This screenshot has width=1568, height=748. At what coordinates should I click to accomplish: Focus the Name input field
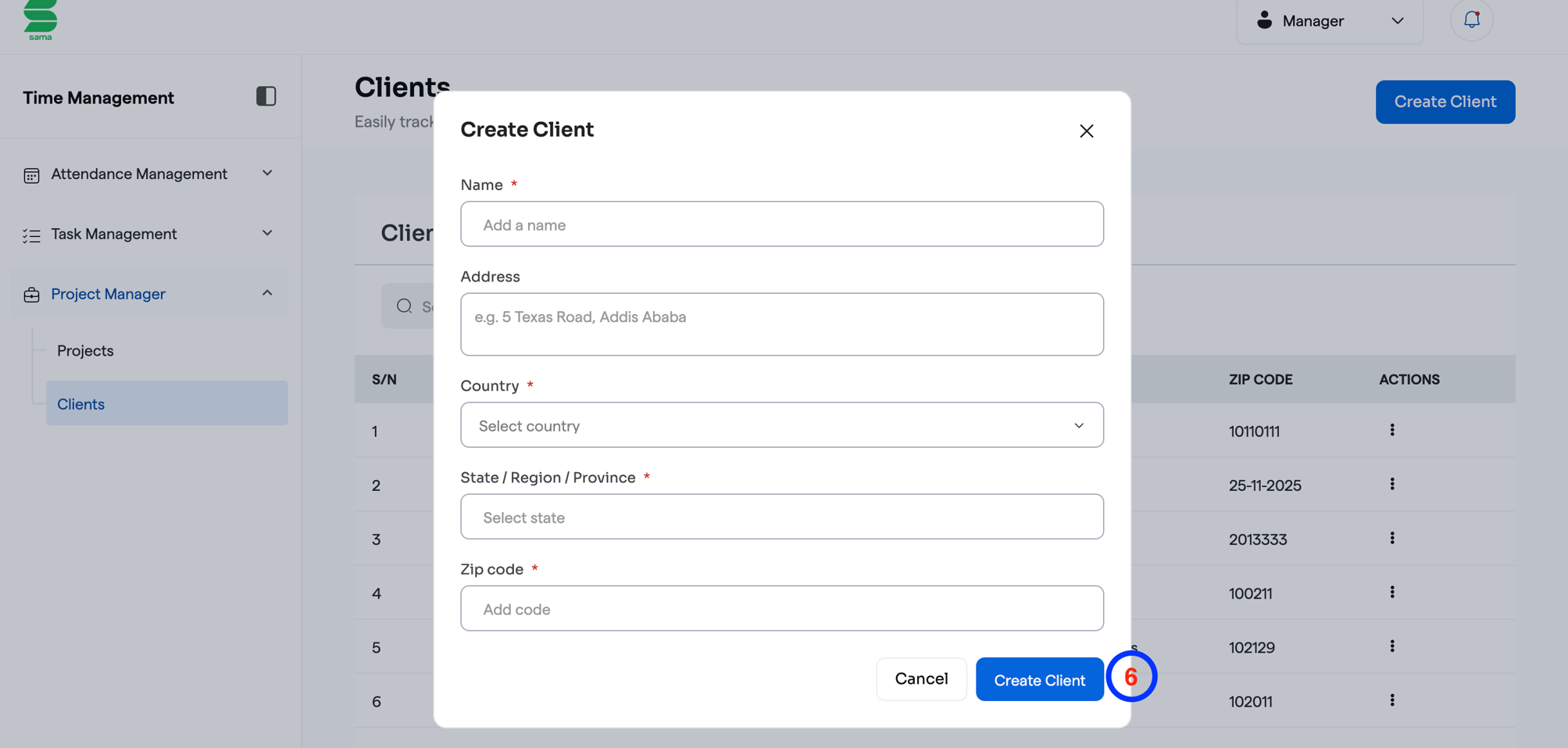[781, 224]
